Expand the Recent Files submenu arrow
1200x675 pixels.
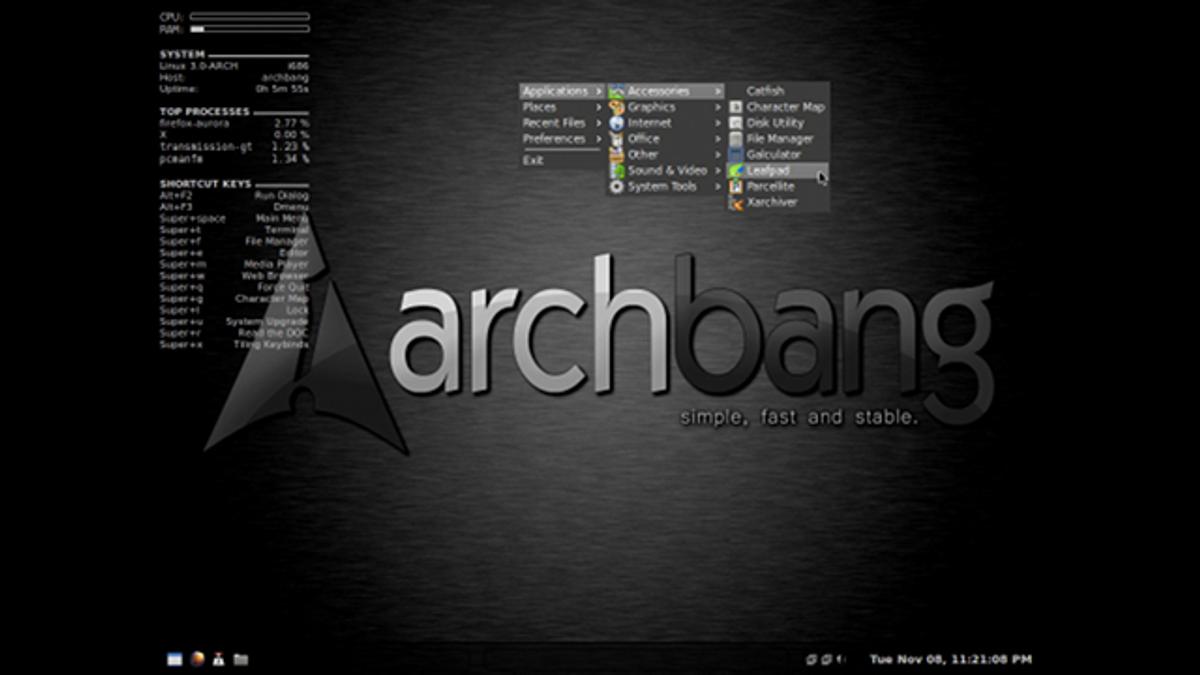pyautogui.click(x=598, y=123)
